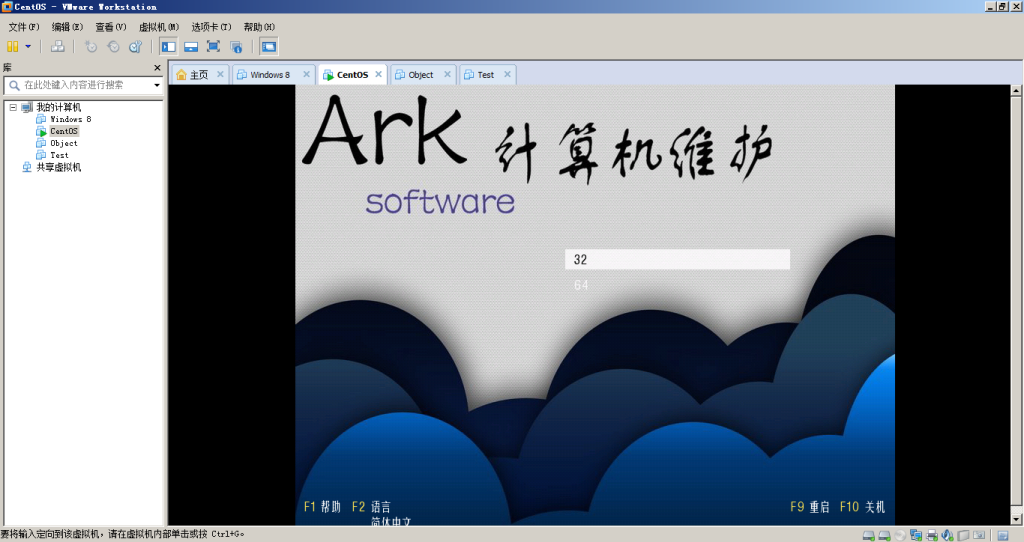Screen dimensions: 1024x542
Task: Close the 库 library panel
Action: coord(157,68)
